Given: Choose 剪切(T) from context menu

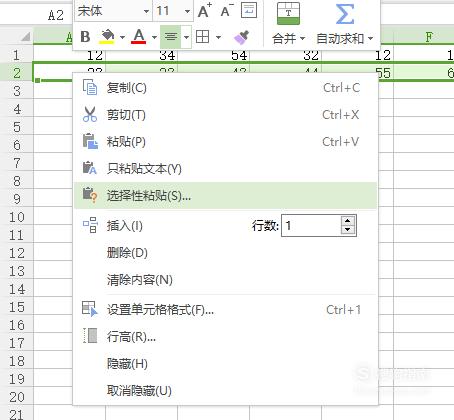Looking at the screenshot, I should [225, 115].
